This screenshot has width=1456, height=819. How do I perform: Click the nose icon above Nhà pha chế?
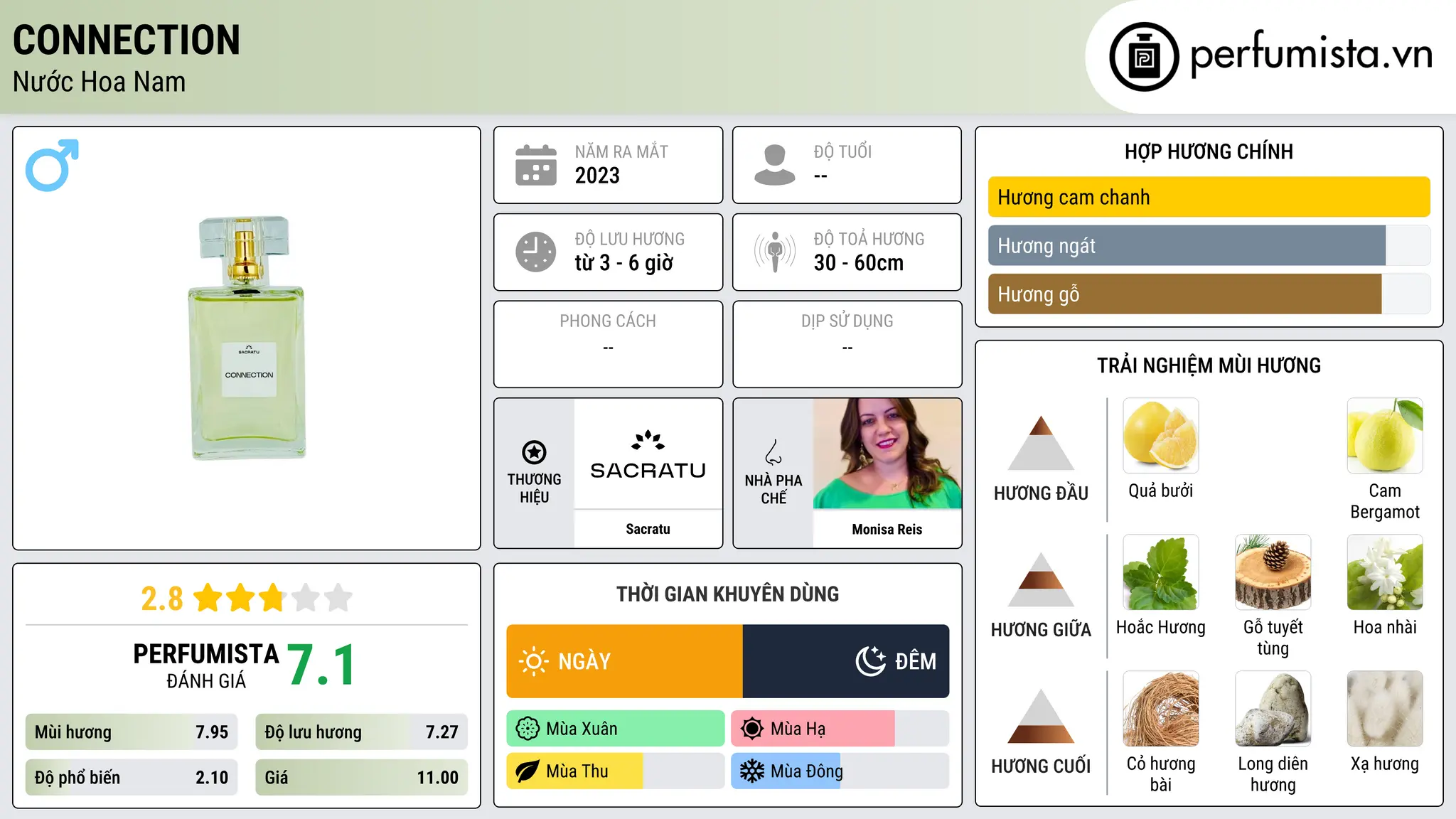point(773,452)
